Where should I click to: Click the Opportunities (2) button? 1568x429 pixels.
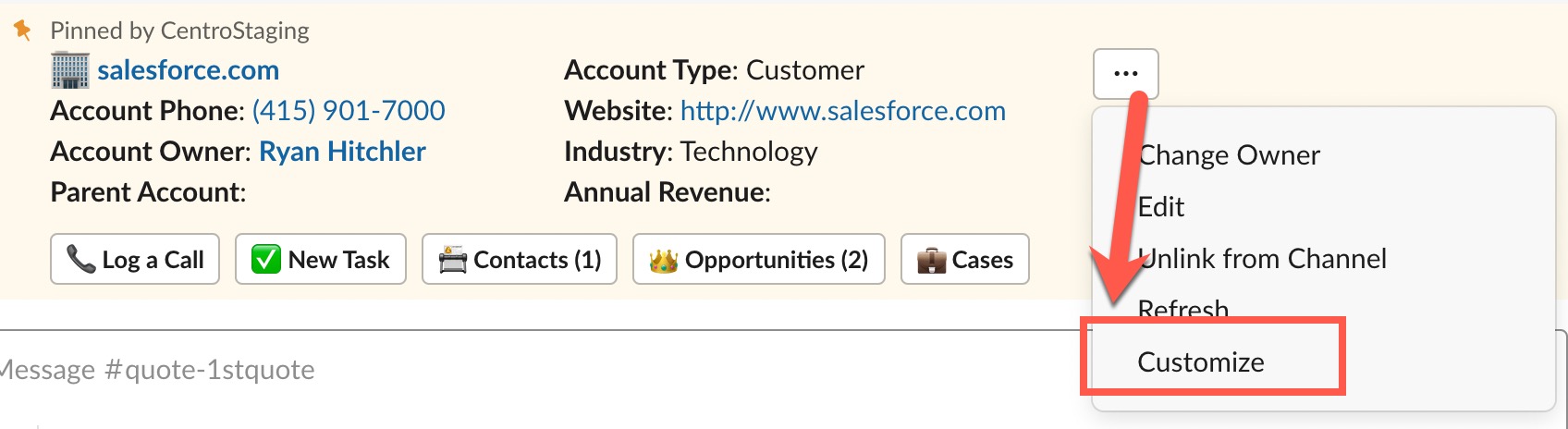759,259
